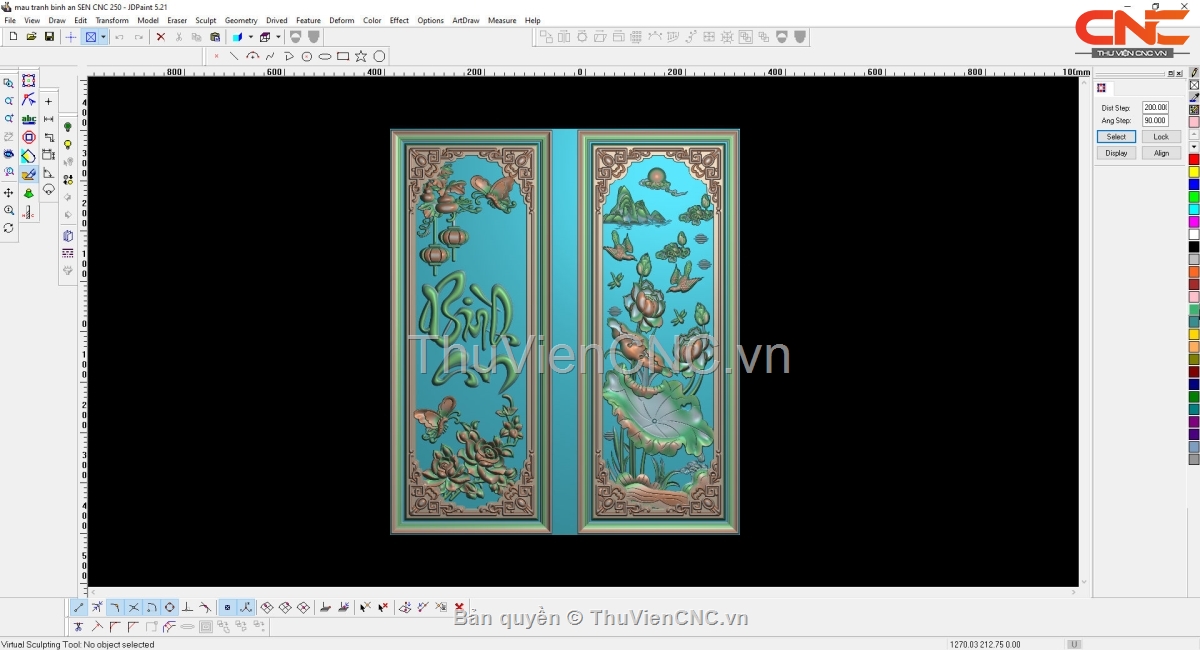
Task: Toggle the circle center snap button
Action: point(170,607)
